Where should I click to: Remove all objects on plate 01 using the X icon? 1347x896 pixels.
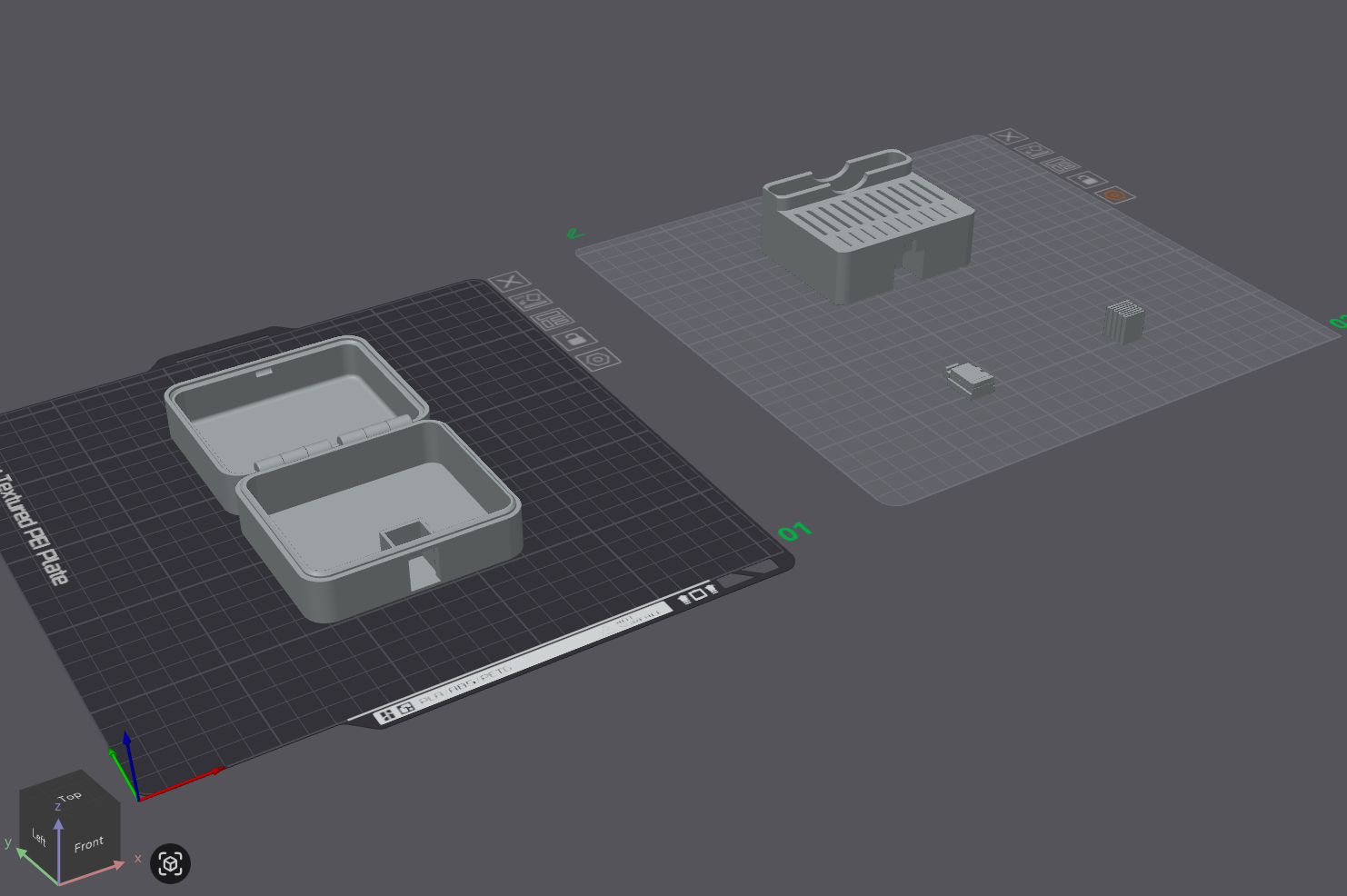point(510,281)
